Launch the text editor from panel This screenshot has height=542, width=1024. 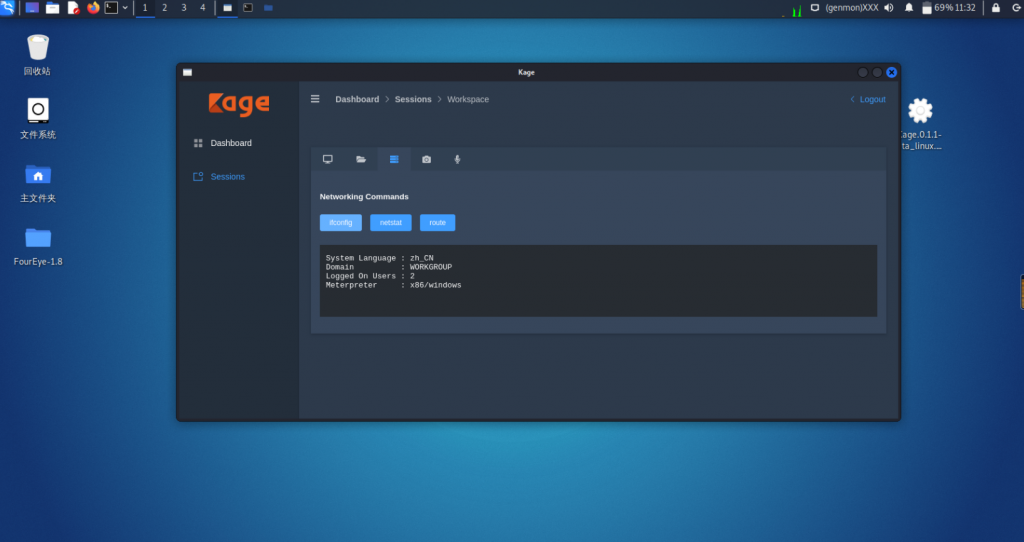[x=73, y=8]
